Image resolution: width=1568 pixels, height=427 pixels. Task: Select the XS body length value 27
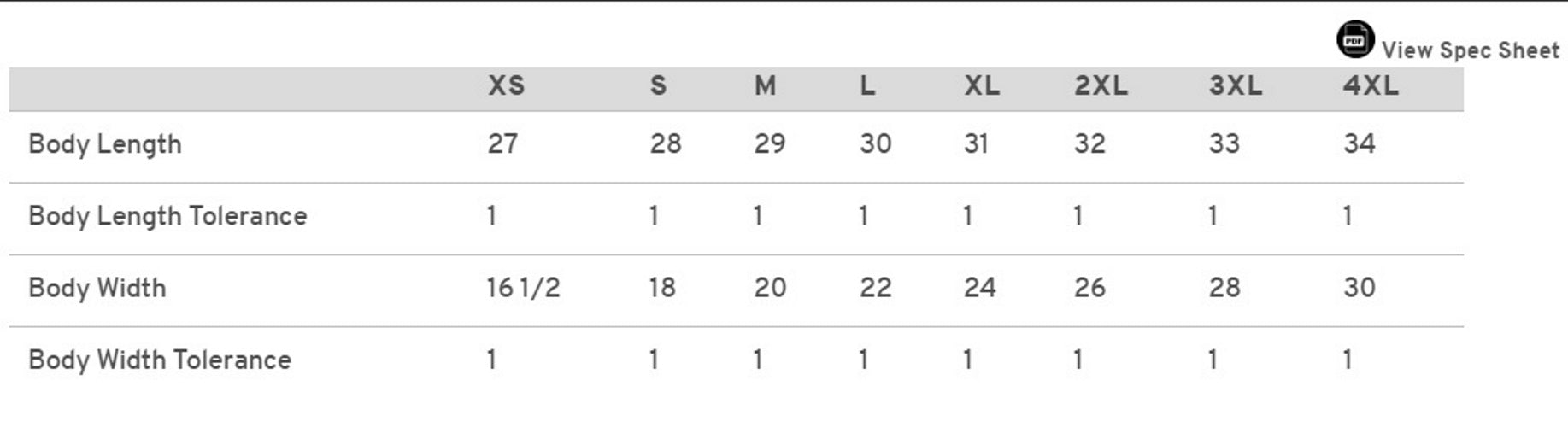502,143
